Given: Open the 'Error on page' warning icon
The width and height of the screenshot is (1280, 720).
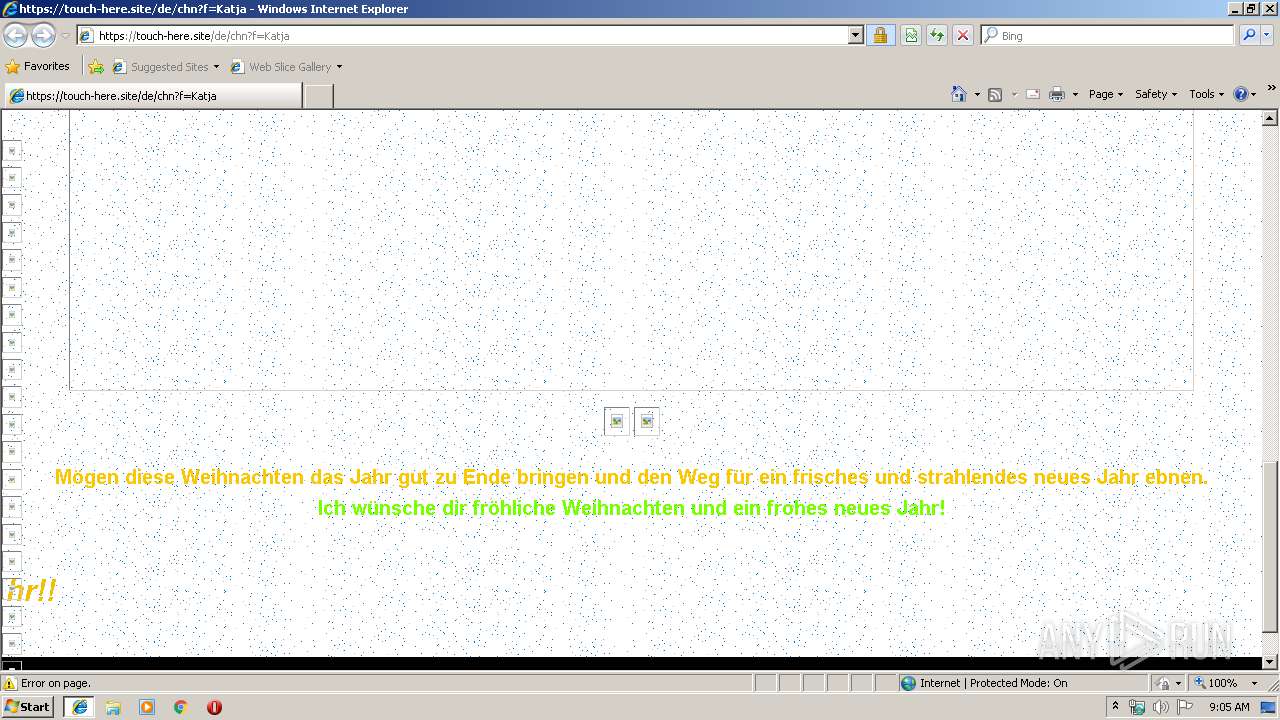Looking at the screenshot, I should [10, 683].
